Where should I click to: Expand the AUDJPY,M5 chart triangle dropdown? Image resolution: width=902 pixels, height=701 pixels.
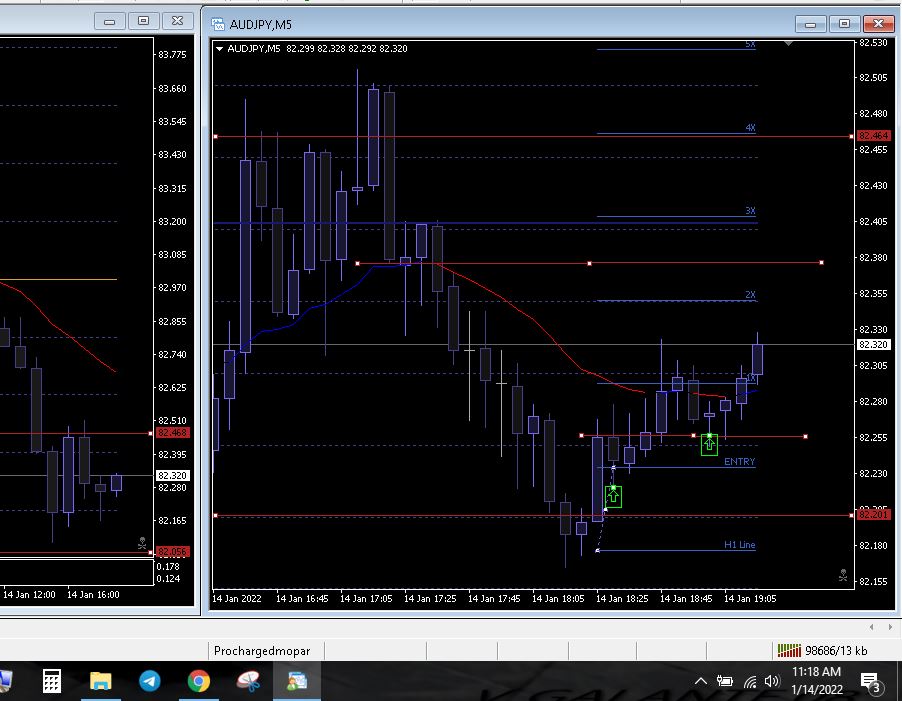click(220, 48)
